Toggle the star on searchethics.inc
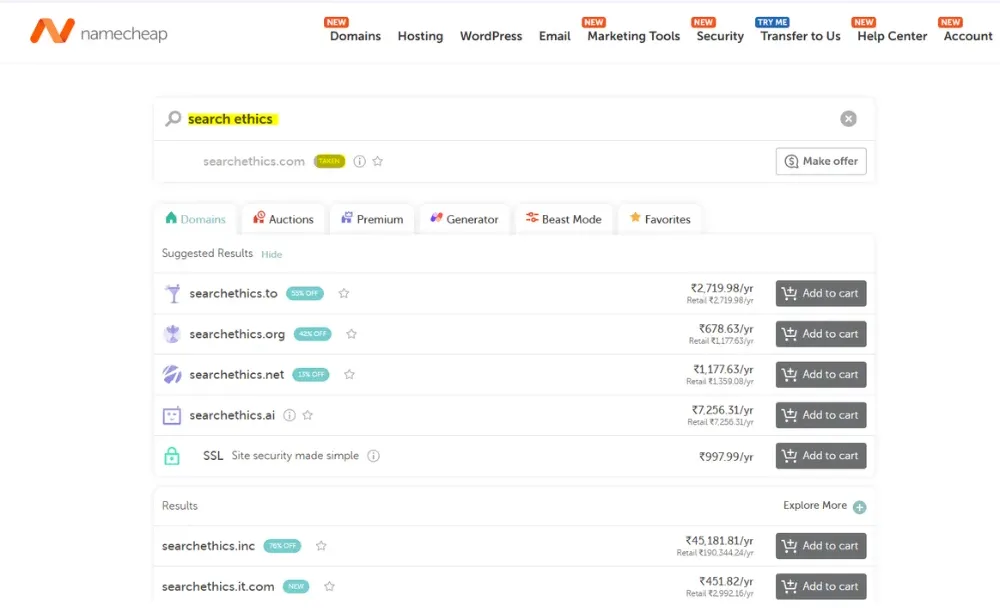 (321, 546)
